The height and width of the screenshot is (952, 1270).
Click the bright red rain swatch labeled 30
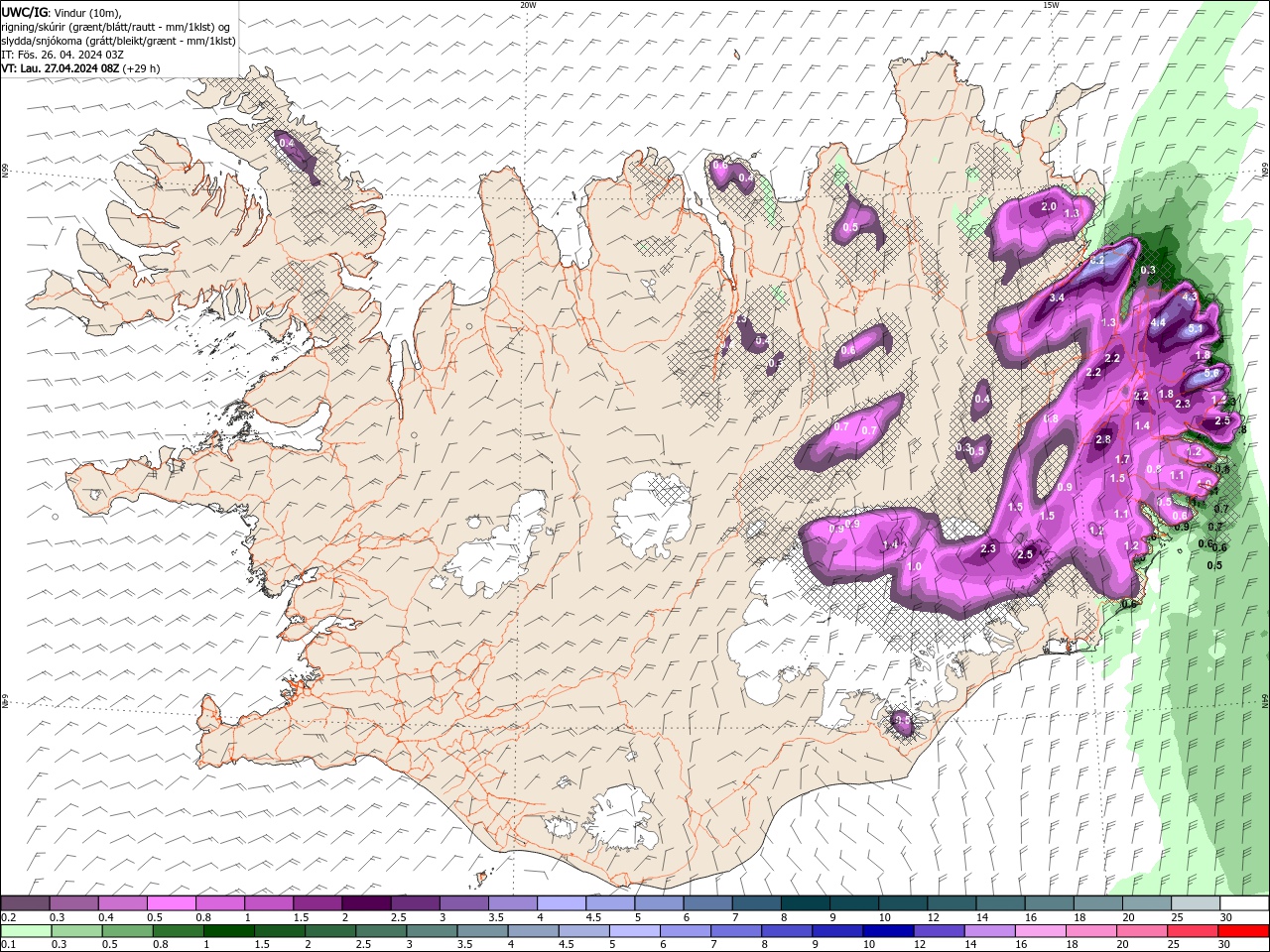(1242, 931)
